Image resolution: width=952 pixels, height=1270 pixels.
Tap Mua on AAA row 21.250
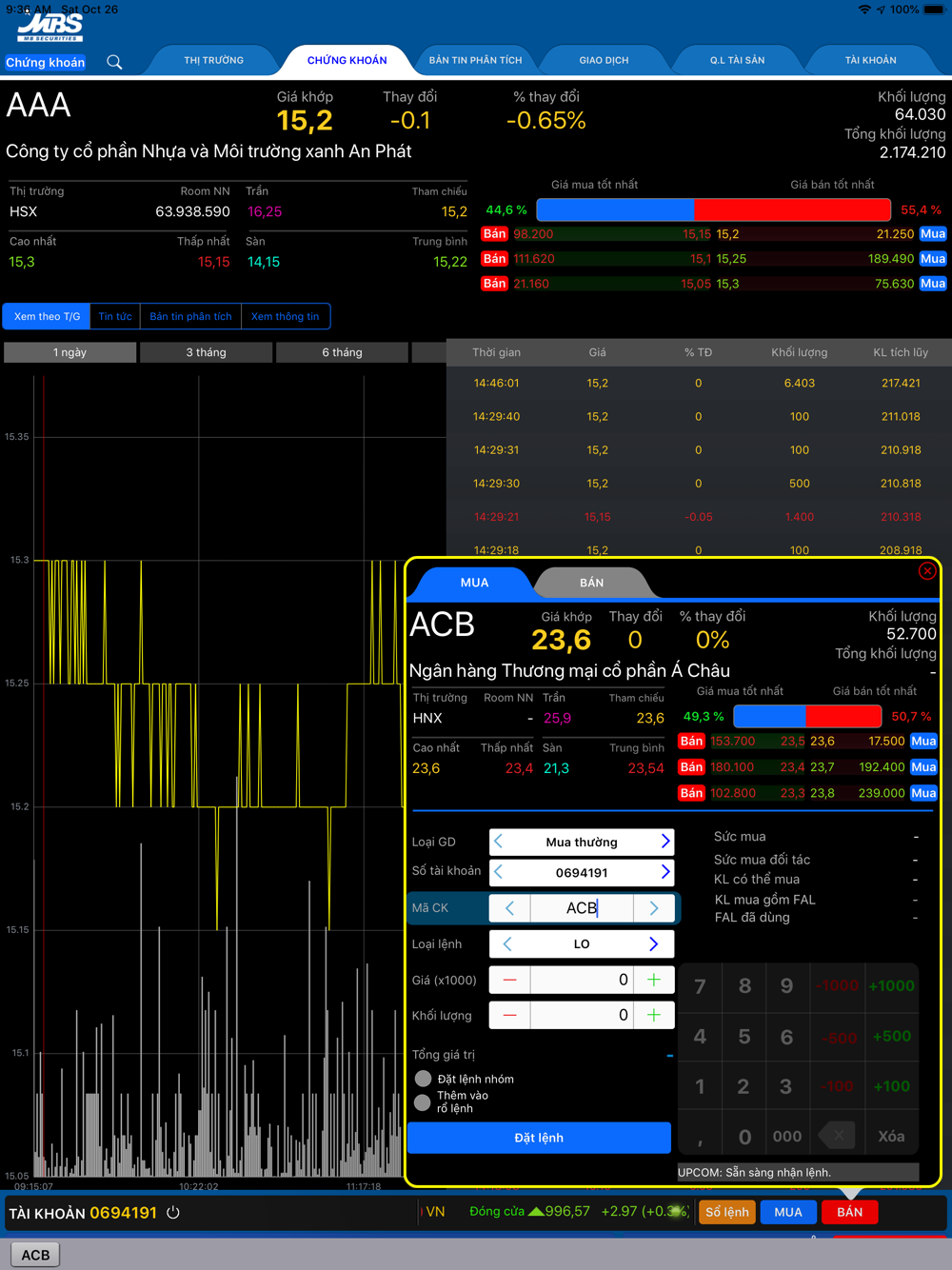click(933, 234)
